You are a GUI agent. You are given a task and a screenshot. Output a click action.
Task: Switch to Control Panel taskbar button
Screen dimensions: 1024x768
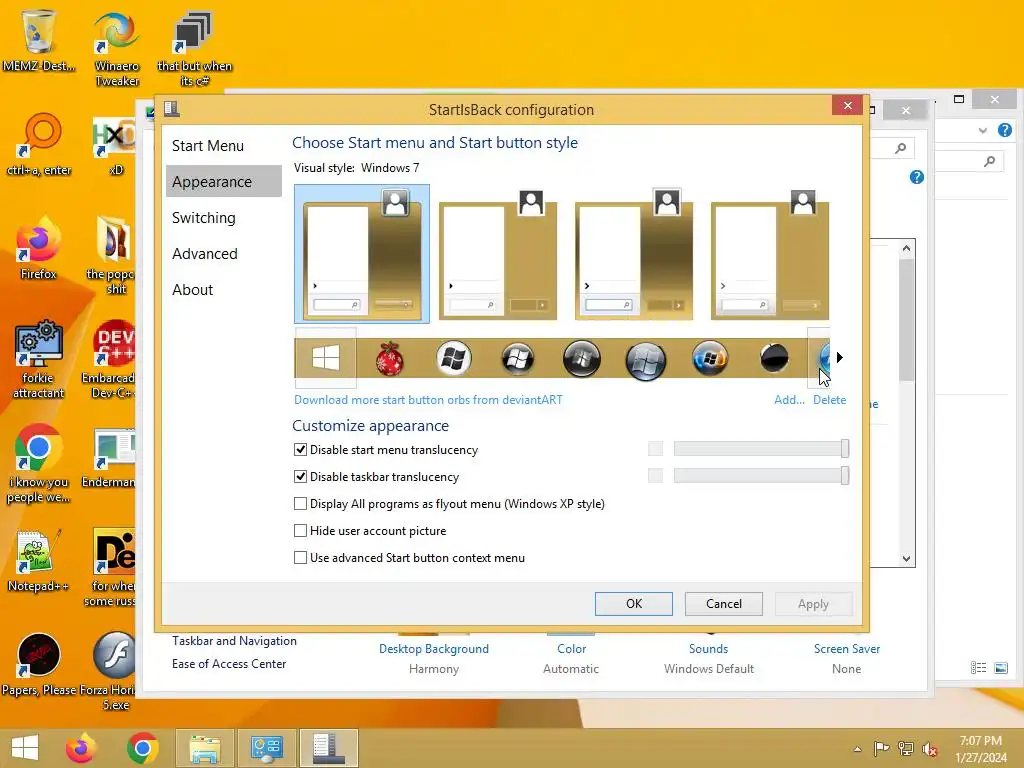pos(266,748)
